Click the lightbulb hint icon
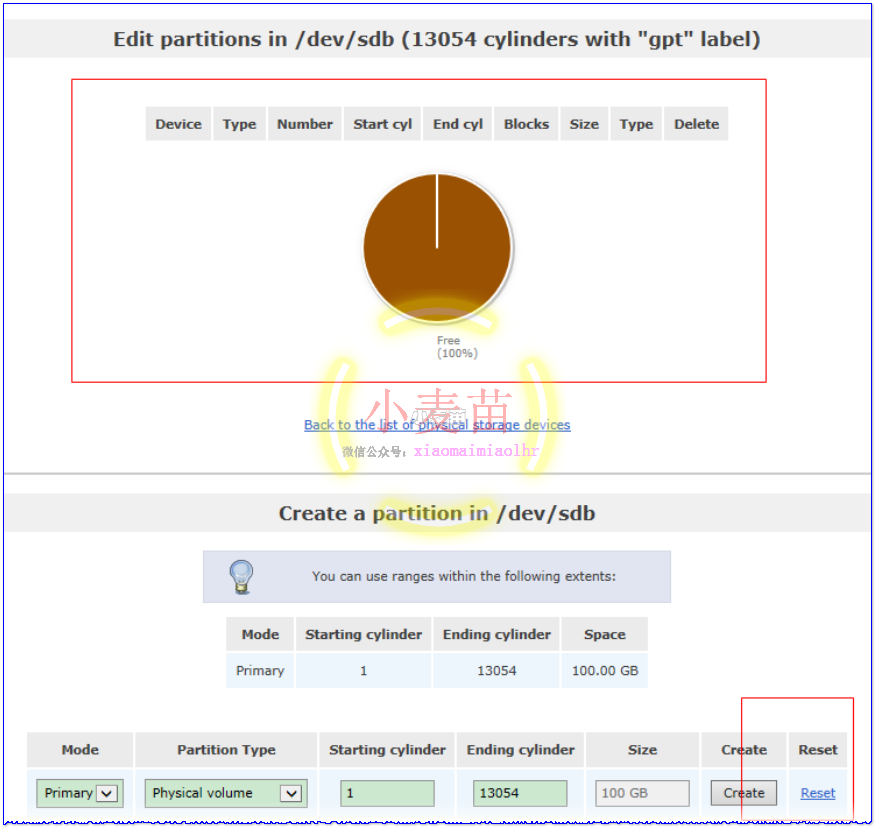This screenshot has width=876, height=834. pyautogui.click(x=240, y=576)
